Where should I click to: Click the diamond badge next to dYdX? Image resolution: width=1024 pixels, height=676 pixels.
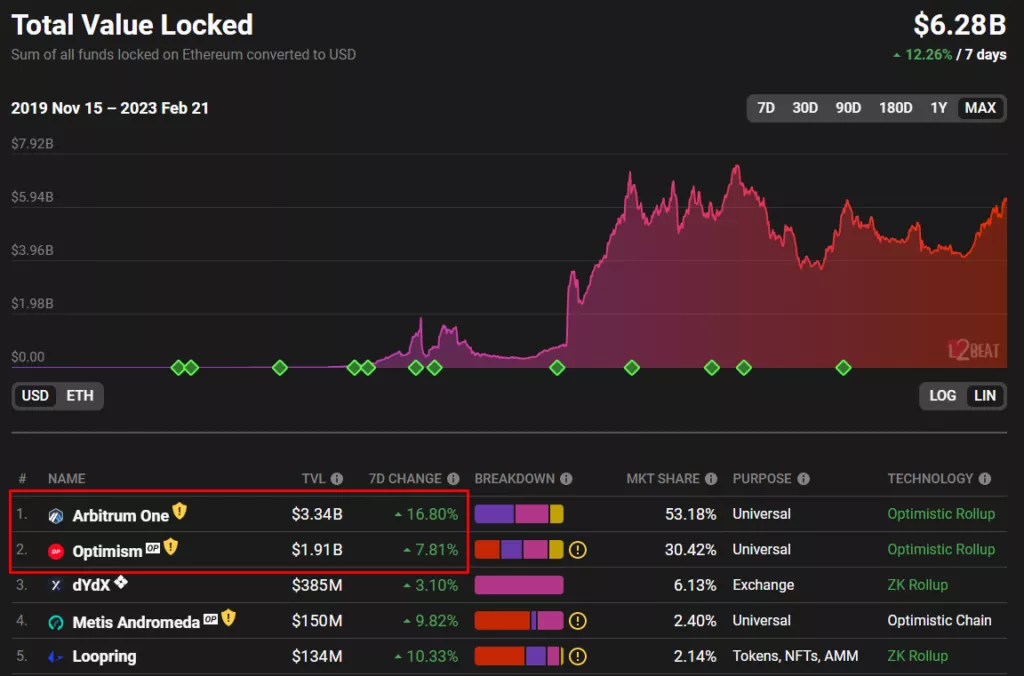tap(121, 582)
